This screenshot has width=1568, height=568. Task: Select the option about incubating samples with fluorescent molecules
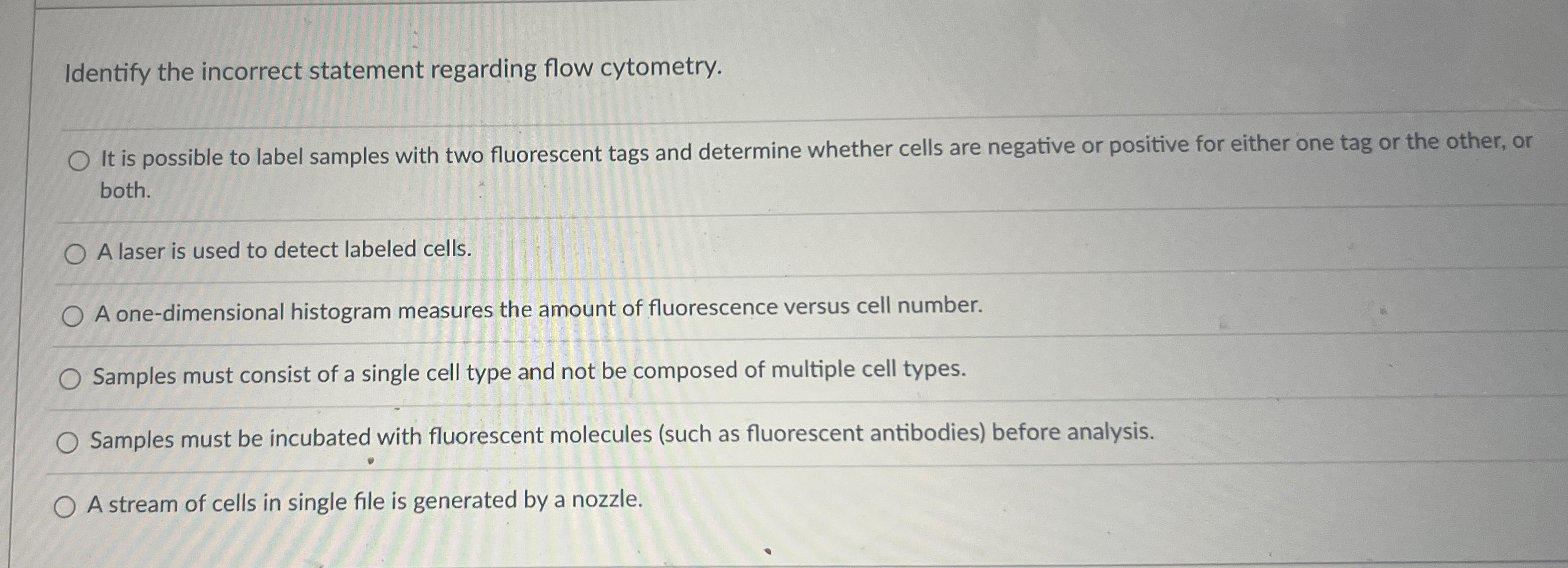(x=68, y=444)
